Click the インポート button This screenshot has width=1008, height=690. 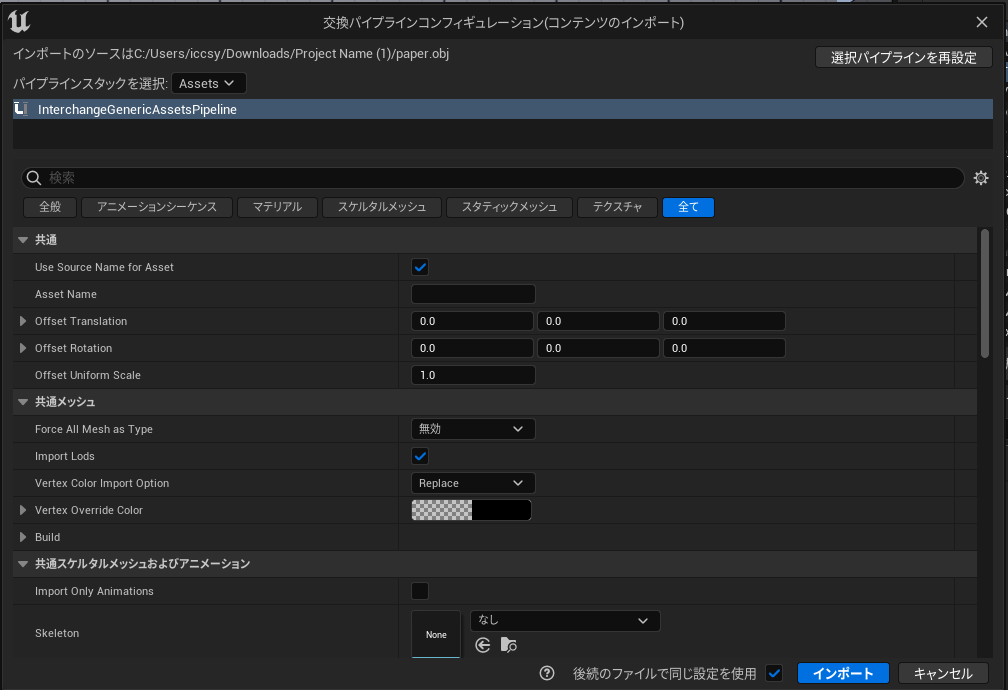843,673
